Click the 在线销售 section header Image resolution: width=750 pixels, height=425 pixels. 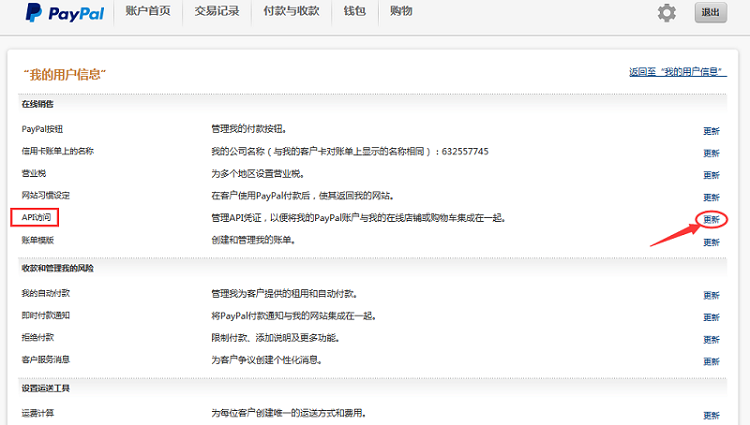(x=37, y=104)
